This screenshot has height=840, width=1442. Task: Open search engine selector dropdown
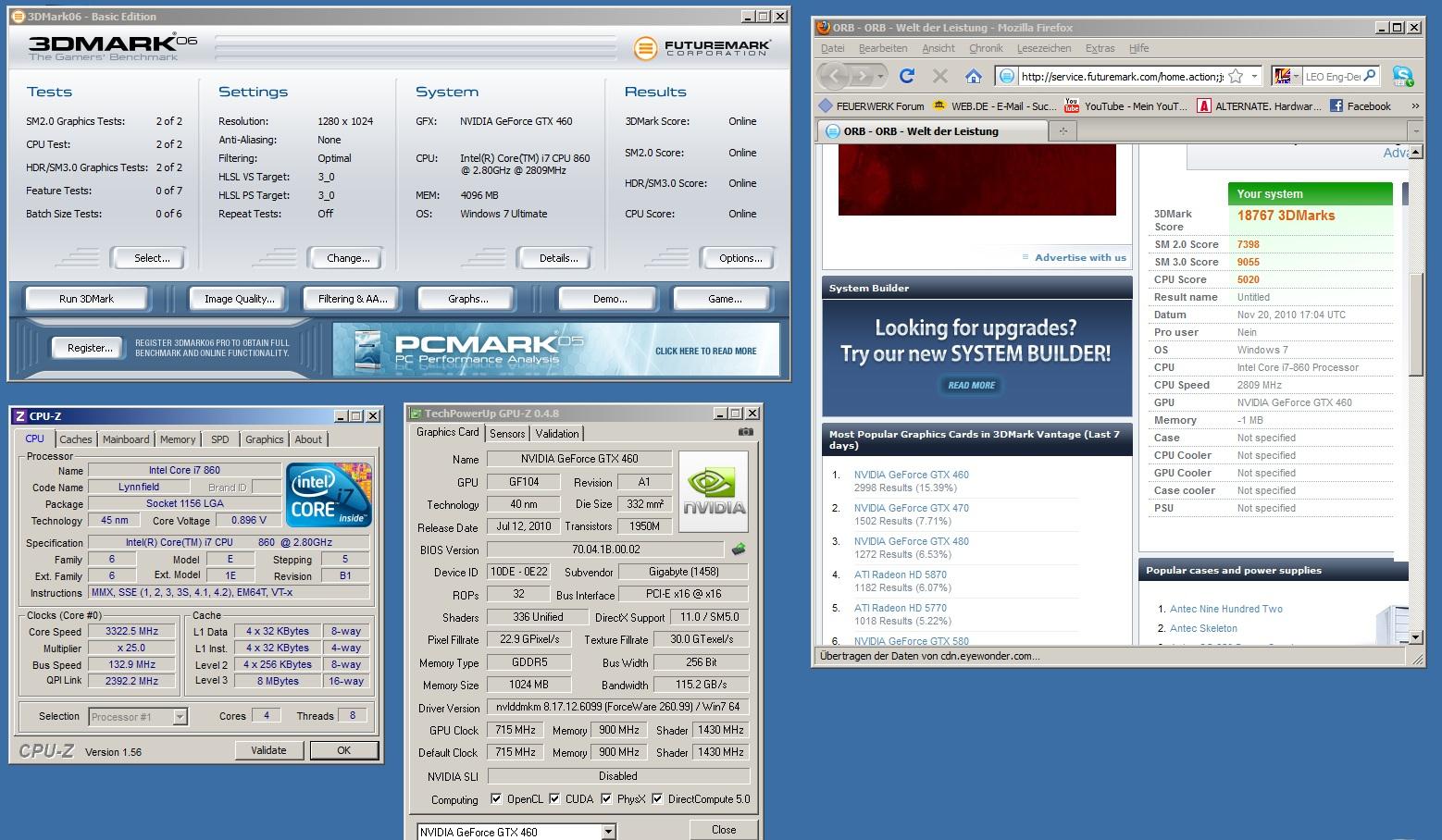(x=1287, y=76)
